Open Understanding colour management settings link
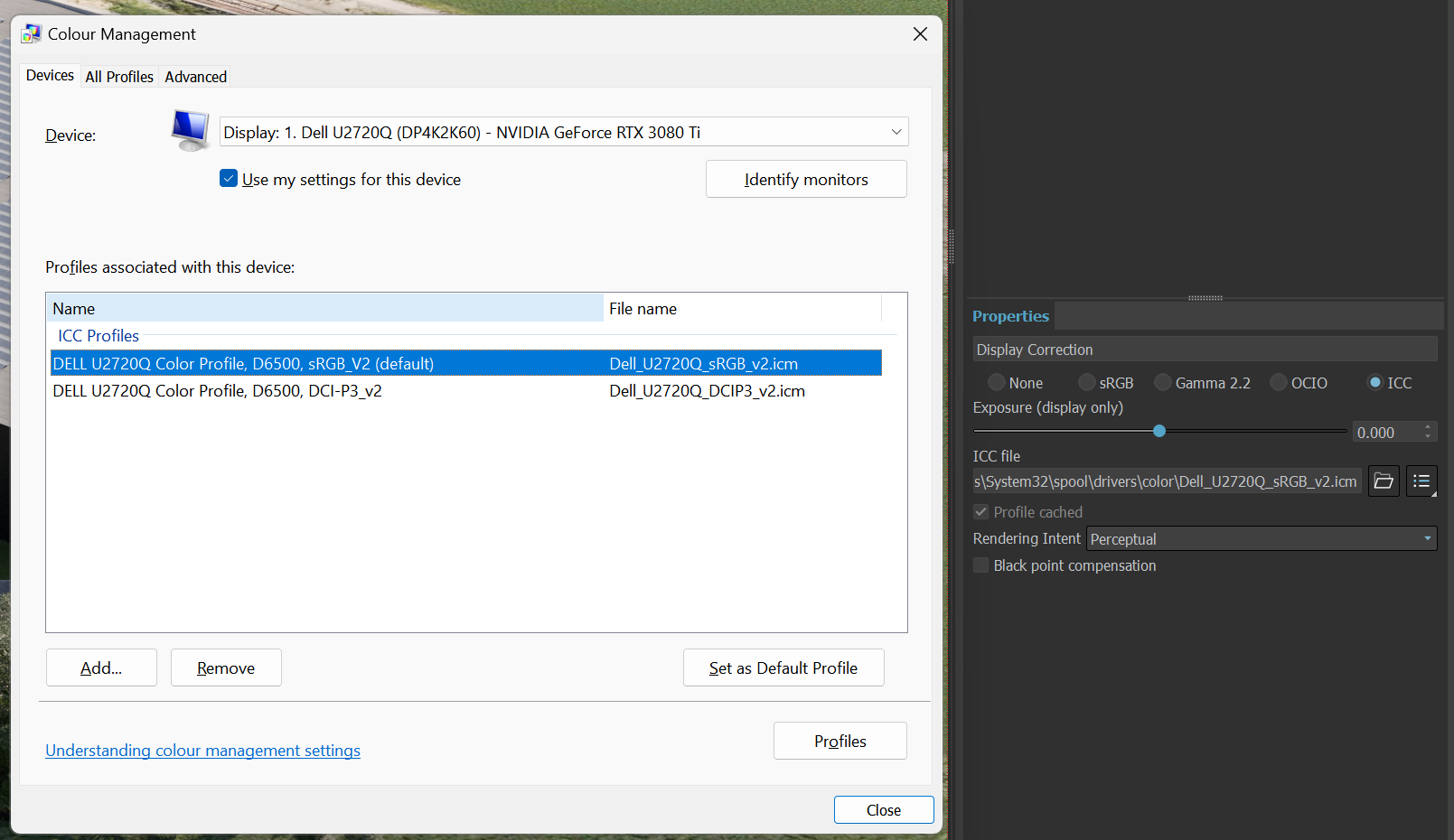1454x840 pixels. tap(202, 751)
